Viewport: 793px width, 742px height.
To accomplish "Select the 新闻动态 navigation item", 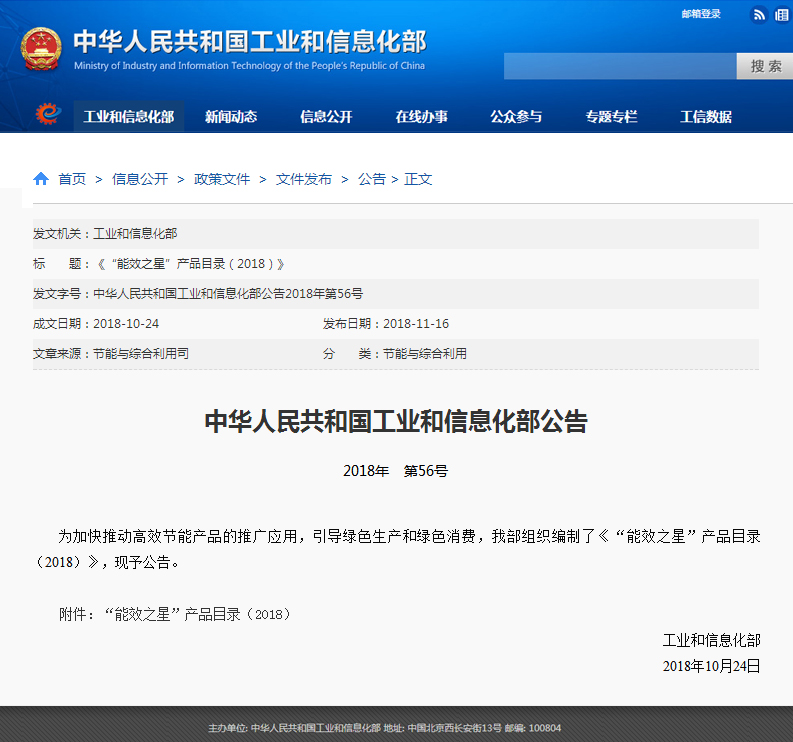I will point(231,117).
